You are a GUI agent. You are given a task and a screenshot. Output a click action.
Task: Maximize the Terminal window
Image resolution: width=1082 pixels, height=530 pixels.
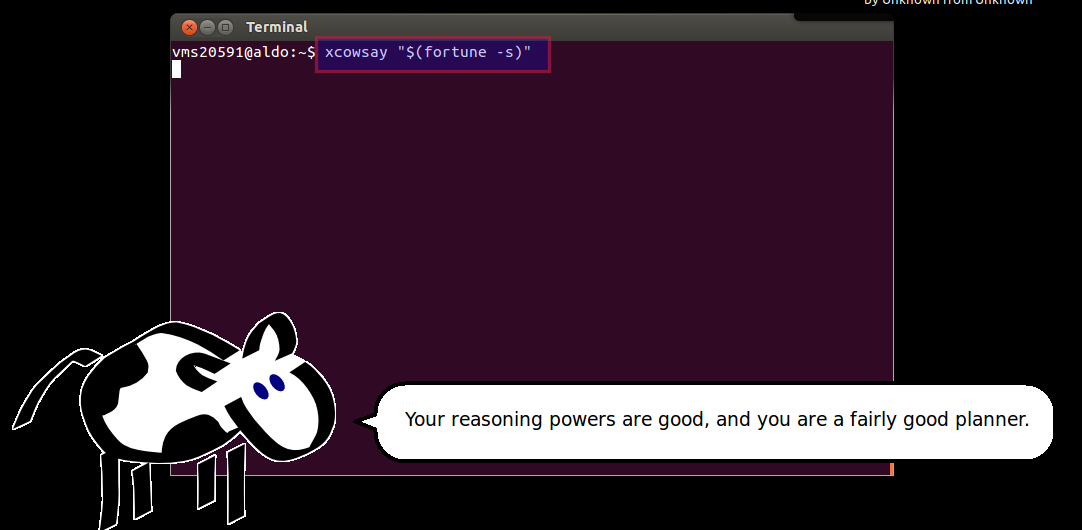click(x=225, y=27)
